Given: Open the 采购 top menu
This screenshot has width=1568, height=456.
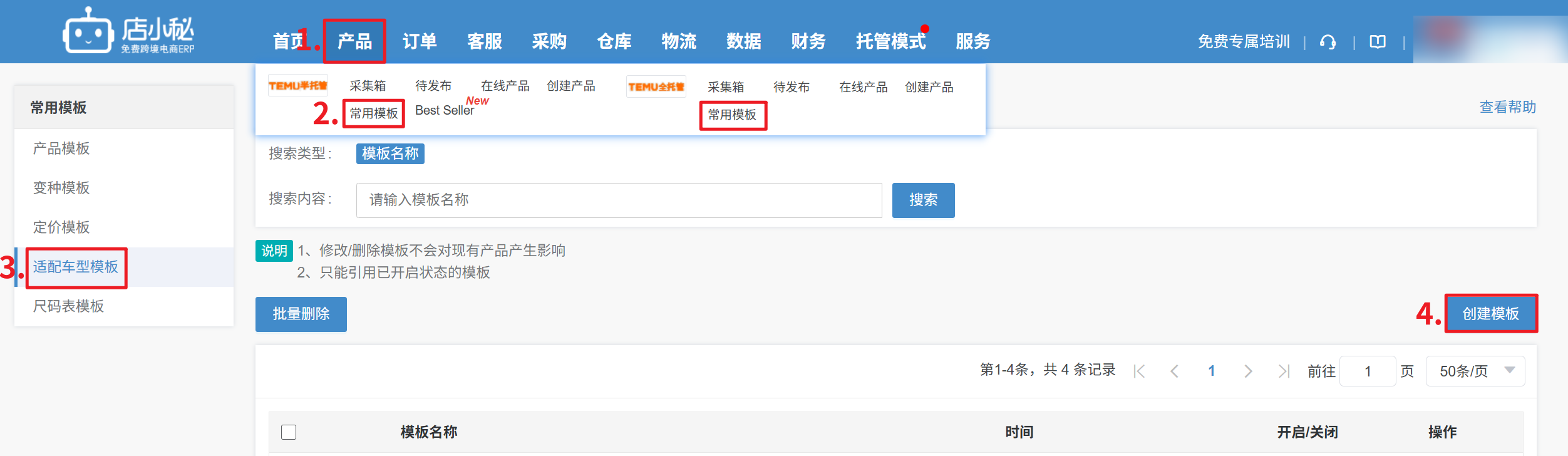Looking at the screenshot, I should tap(549, 41).
